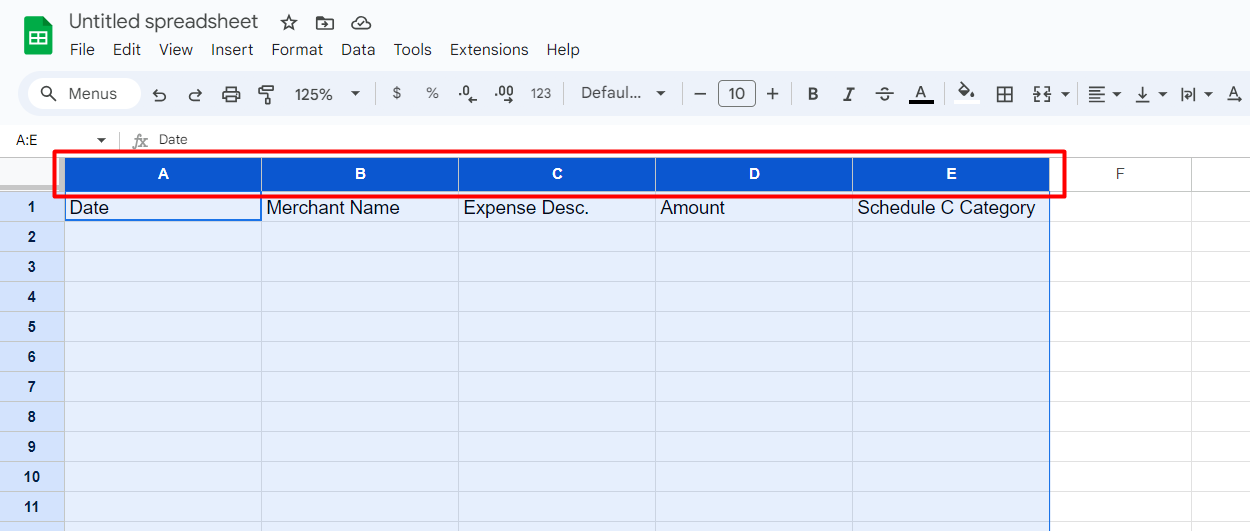
Task: Click the font size field showing 10
Action: pyautogui.click(x=737, y=94)
